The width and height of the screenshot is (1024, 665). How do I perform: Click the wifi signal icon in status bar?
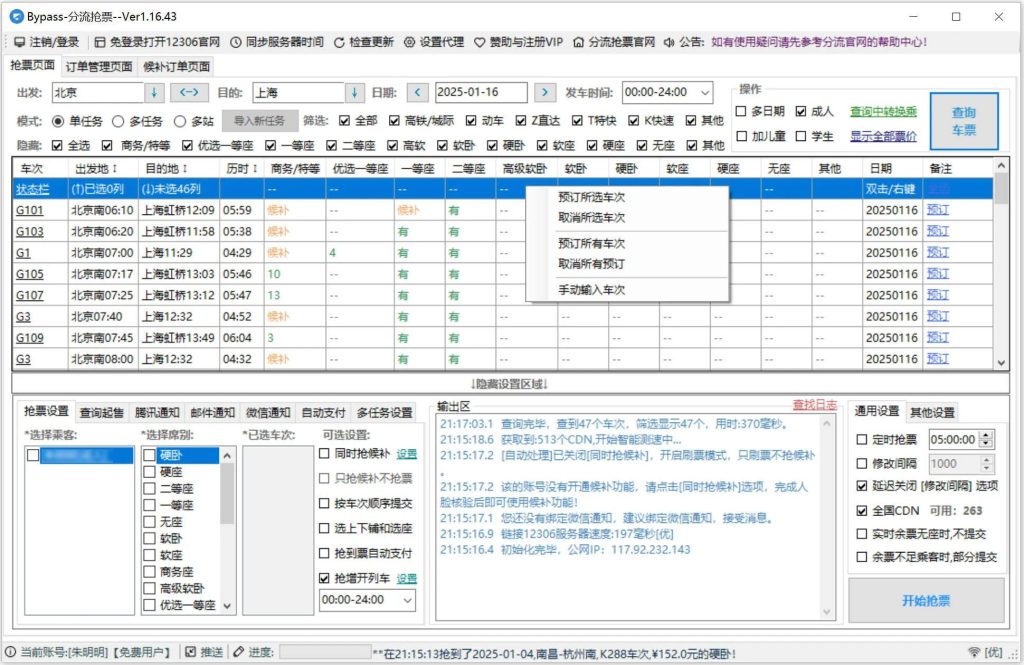974,651
